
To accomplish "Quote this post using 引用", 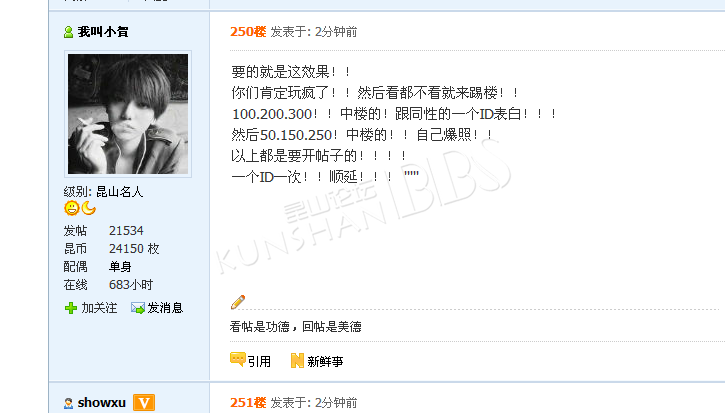I will [259, 361].
